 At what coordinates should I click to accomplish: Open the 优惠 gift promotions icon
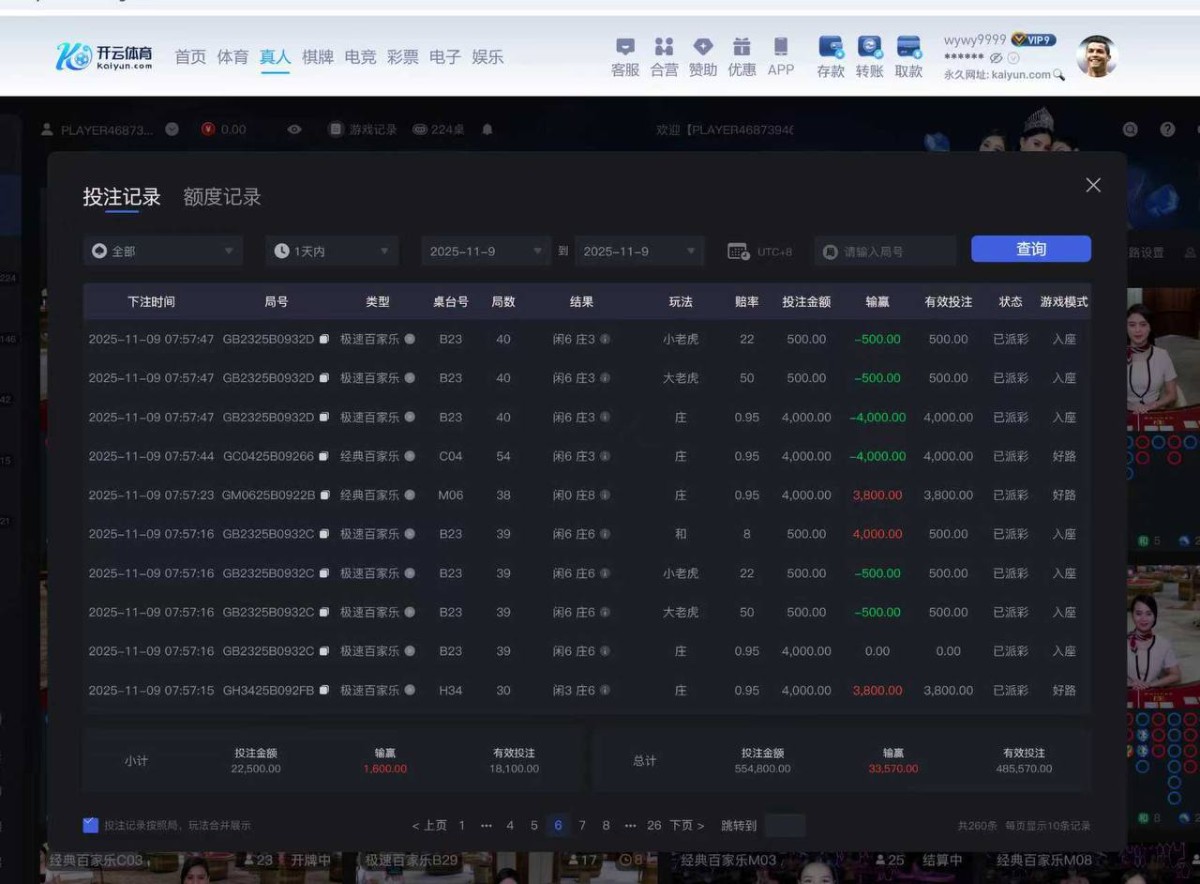[x=741, y=48]
